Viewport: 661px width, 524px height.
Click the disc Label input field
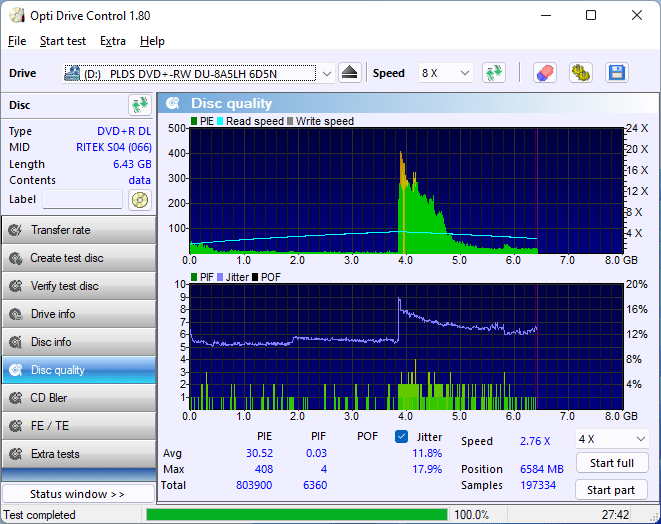point(82,199)
